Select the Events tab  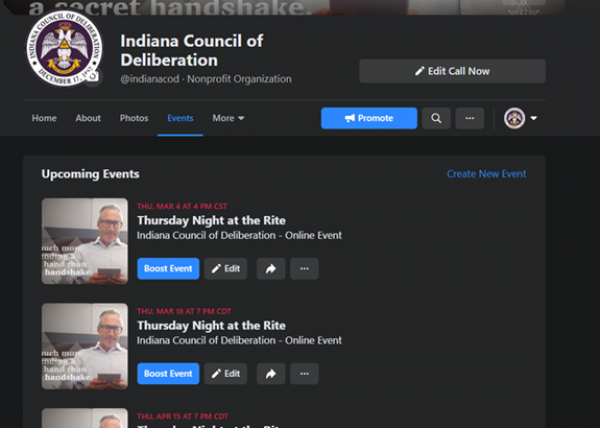coord(180,118)
